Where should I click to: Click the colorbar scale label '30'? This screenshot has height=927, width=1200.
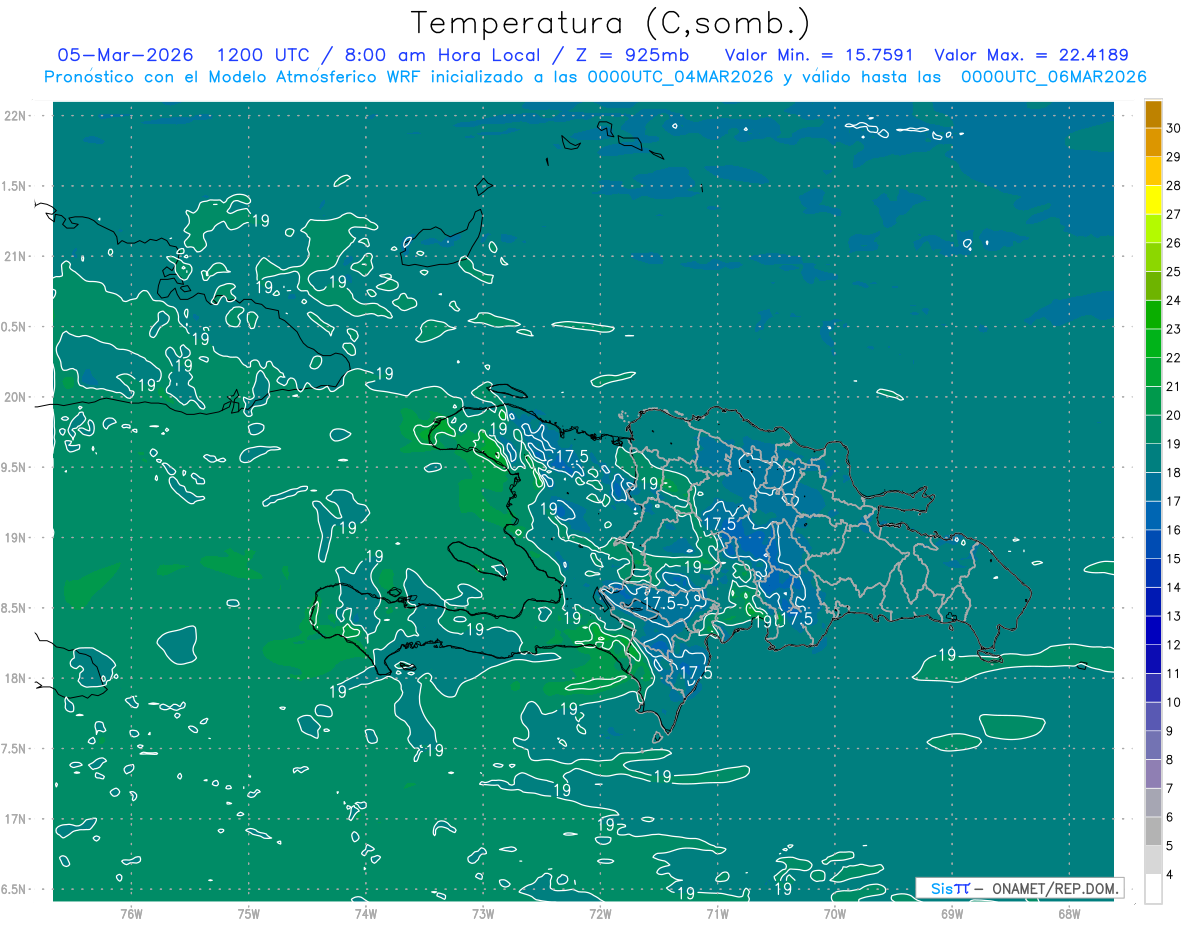pos(1174,127)
